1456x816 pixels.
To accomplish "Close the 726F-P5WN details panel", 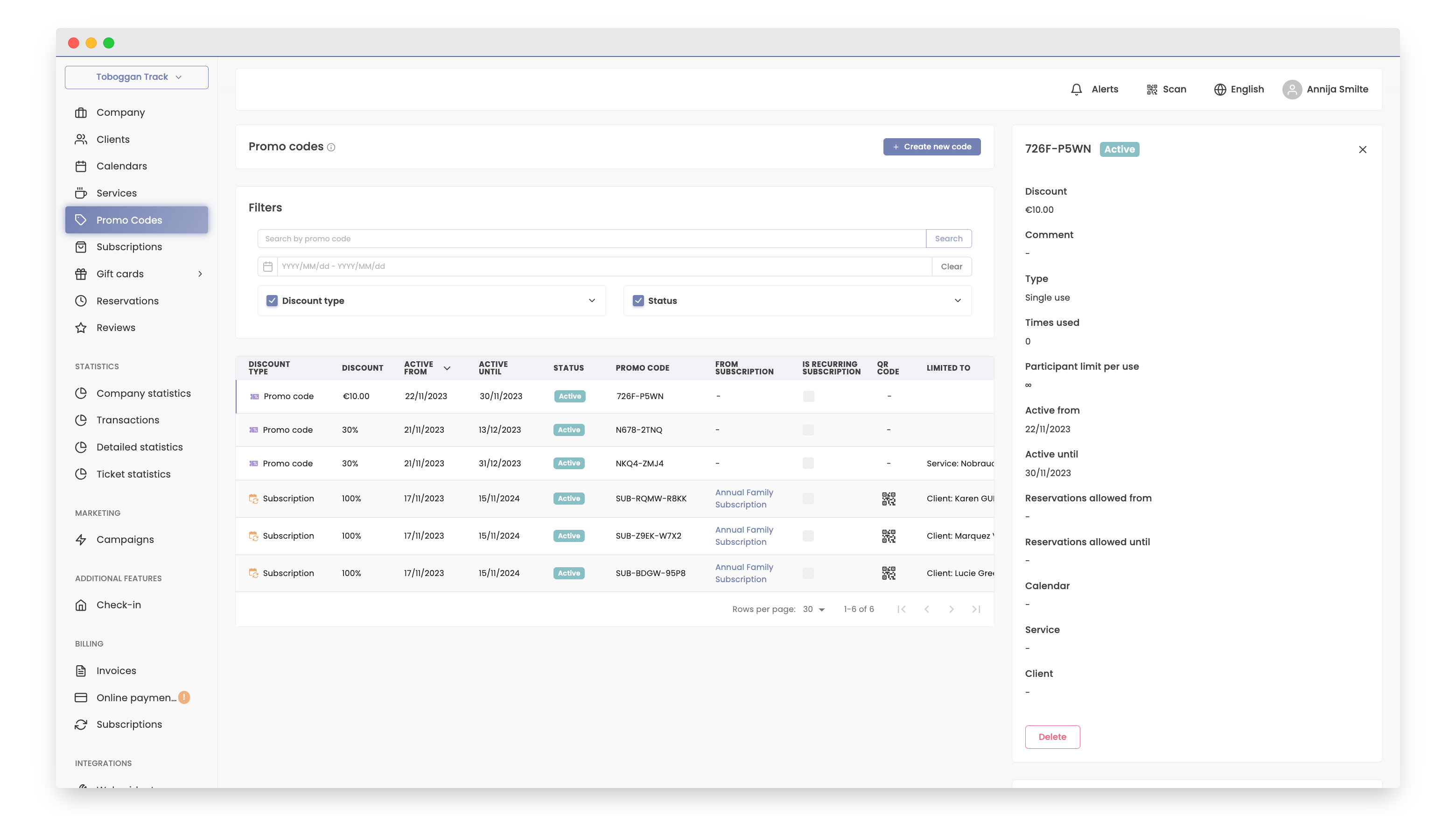I will pyautogui.click(x=1362, y=149).
